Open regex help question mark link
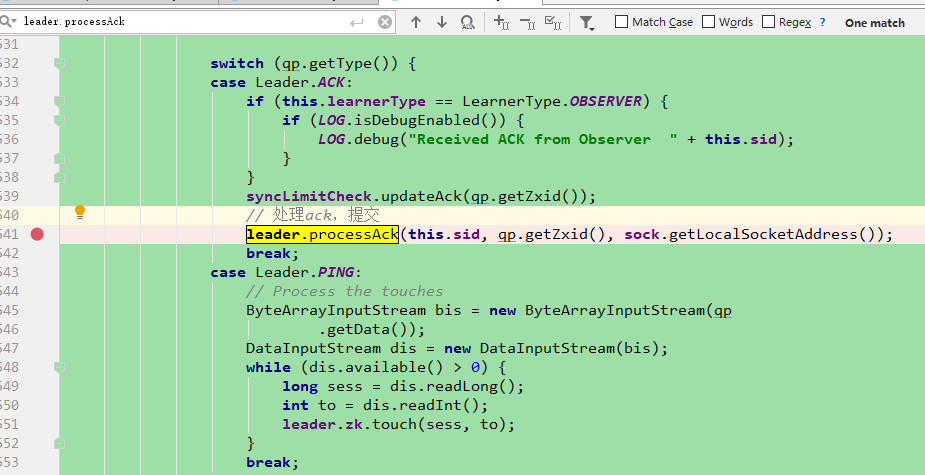This screenshot has width=925, height=475. [x=822, y=22]
